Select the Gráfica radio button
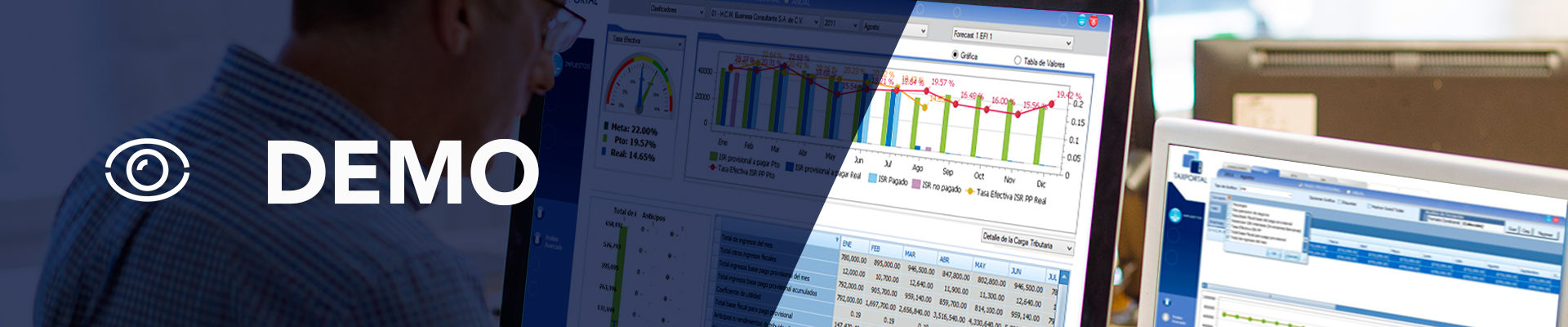 [955, 55]
